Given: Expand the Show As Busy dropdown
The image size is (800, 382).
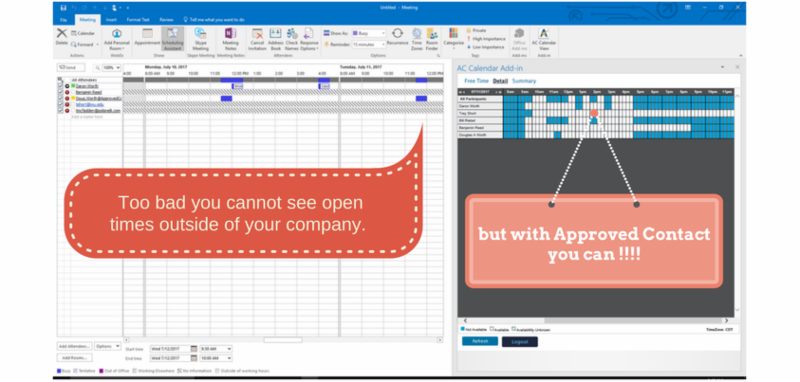Looking at the screenshot, I should coord(368,33).
